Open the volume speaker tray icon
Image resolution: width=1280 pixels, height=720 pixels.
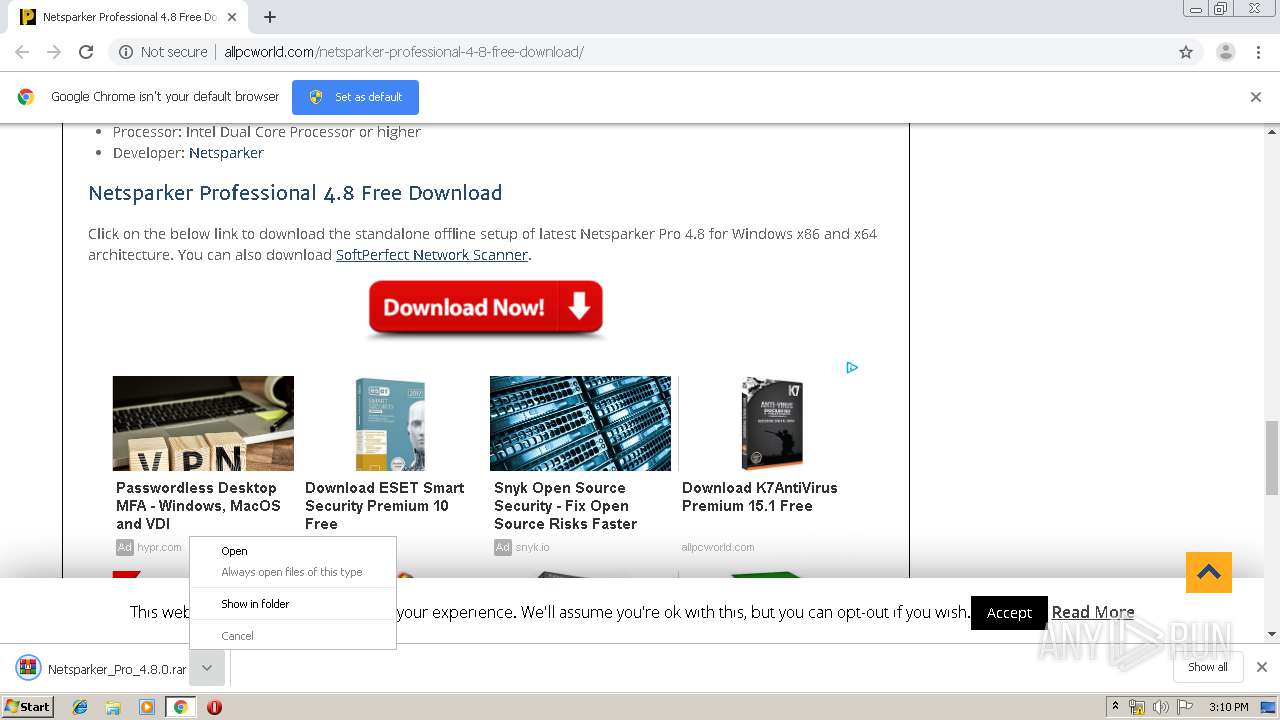[1160, 707]
